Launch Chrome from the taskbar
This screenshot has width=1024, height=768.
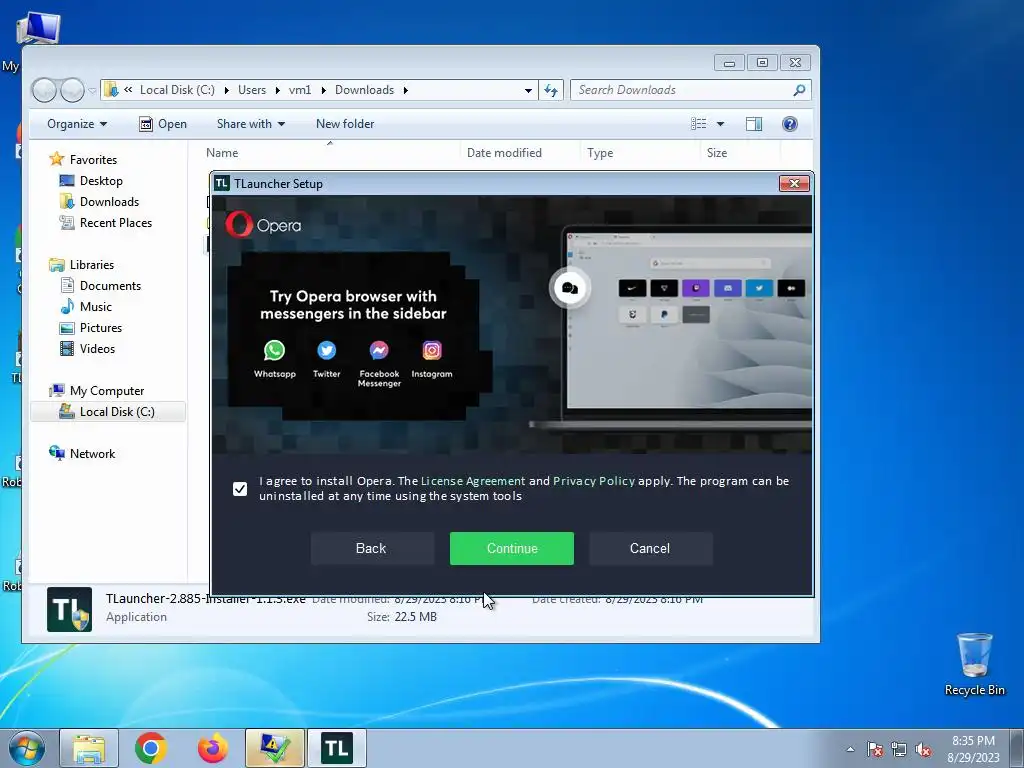click(x=151, y=748)
